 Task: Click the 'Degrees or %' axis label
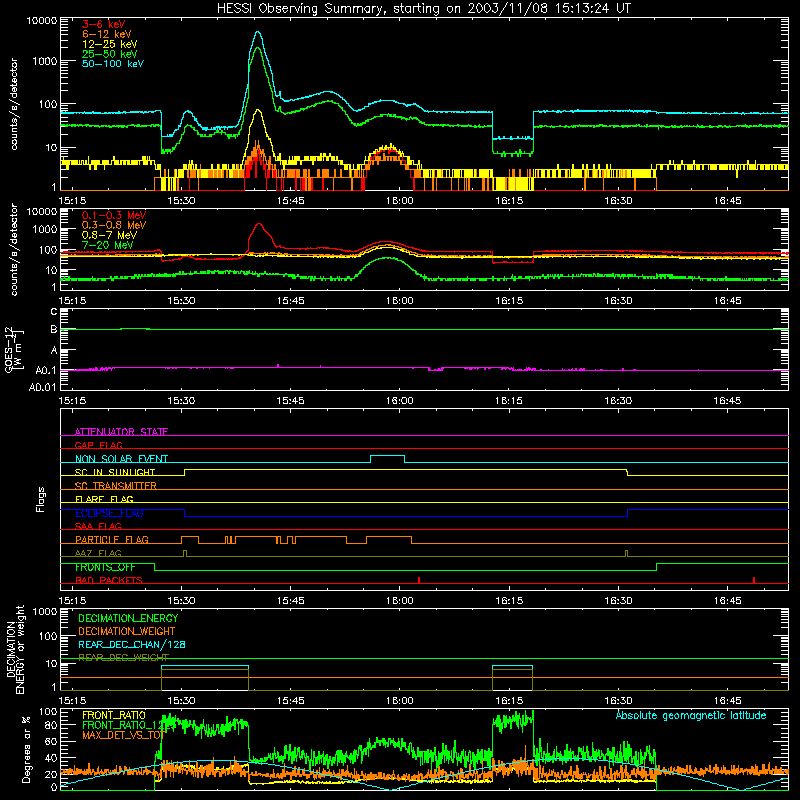coord(25,749)
